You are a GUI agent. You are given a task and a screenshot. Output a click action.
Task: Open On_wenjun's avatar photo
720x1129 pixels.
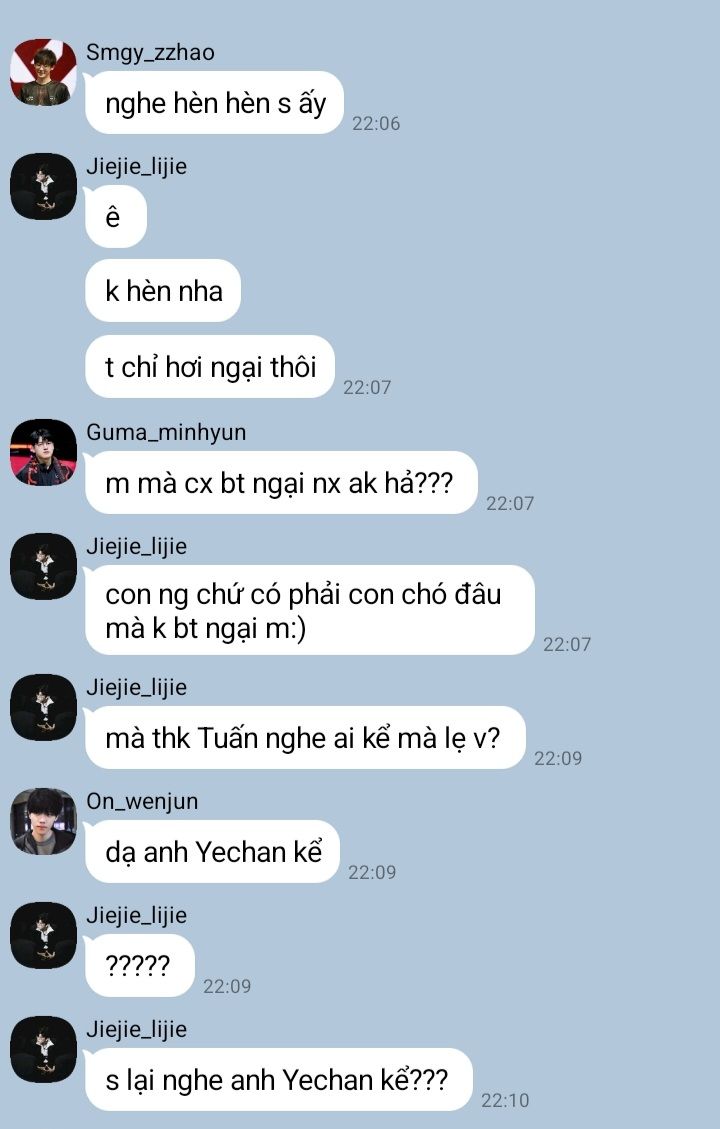click(43, 821)
